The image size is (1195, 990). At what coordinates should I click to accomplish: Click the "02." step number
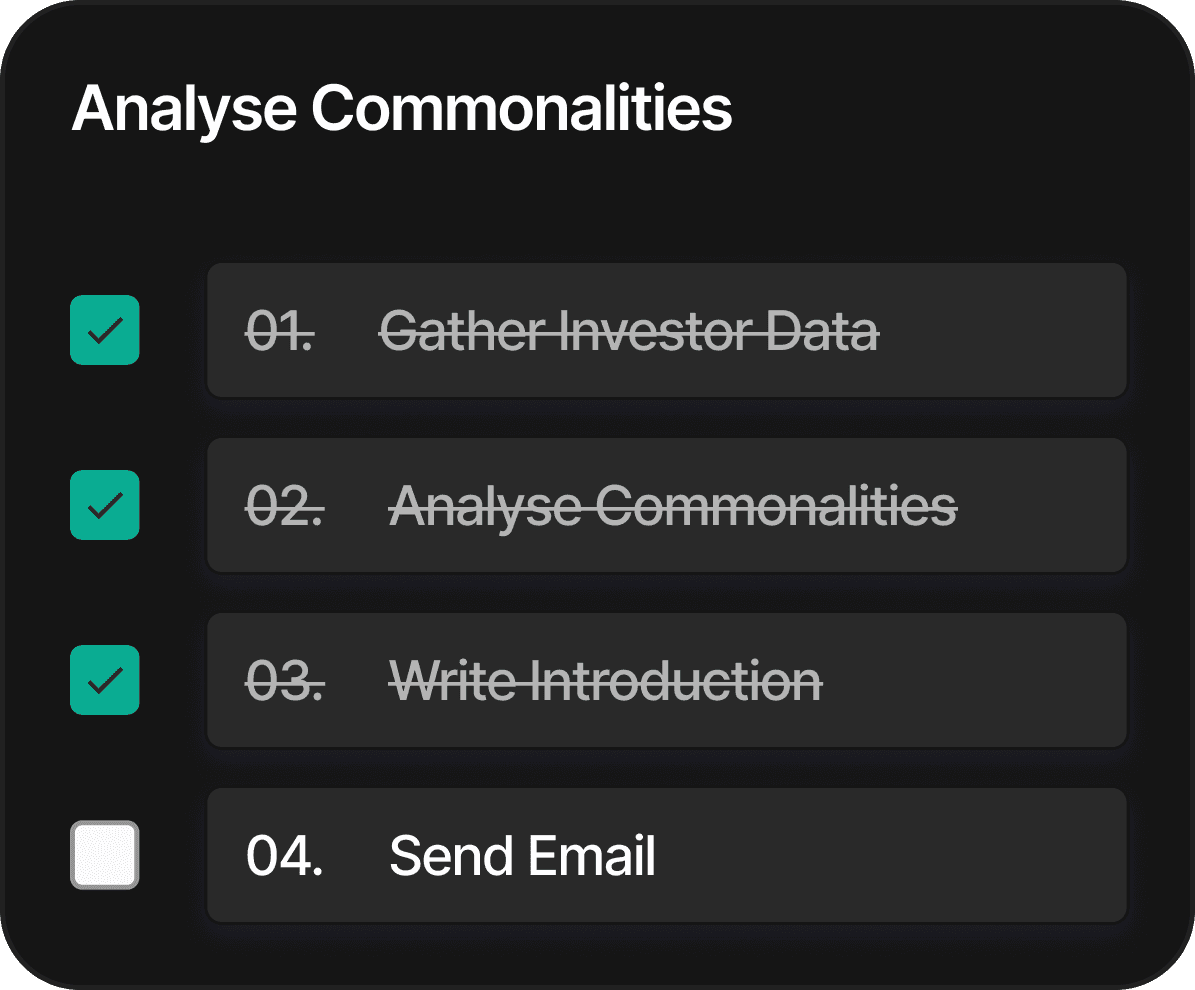(285, 505)
